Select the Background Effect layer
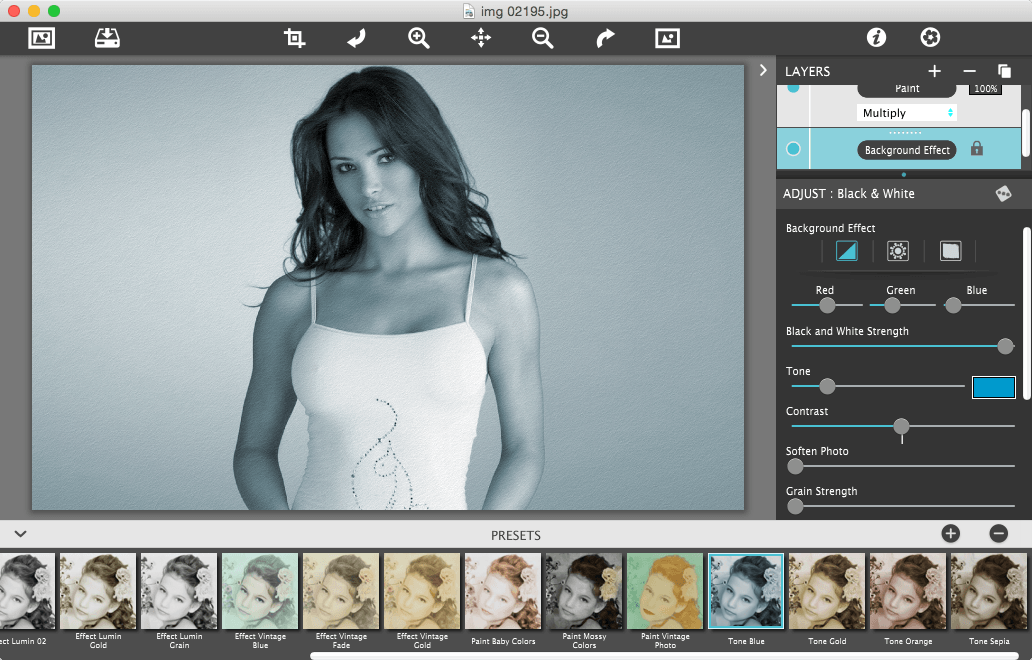The width and height of the screenshot is (1032, 660). (x=906, y=149)
